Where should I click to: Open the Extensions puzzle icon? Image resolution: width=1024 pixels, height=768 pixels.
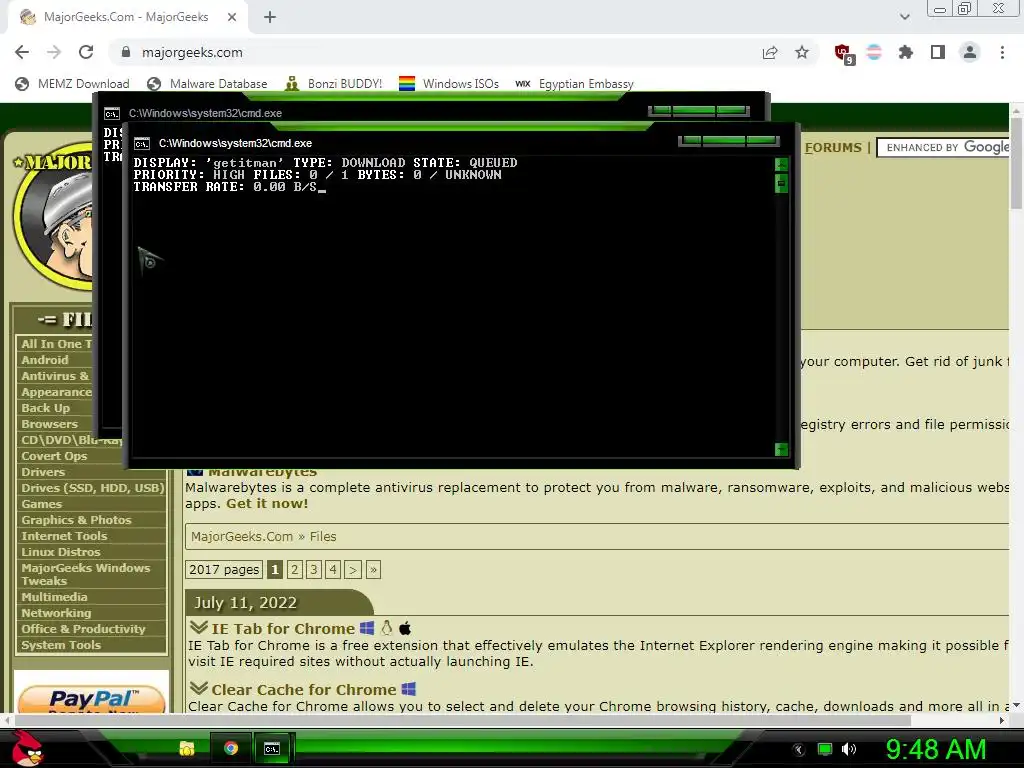[906, 52]
